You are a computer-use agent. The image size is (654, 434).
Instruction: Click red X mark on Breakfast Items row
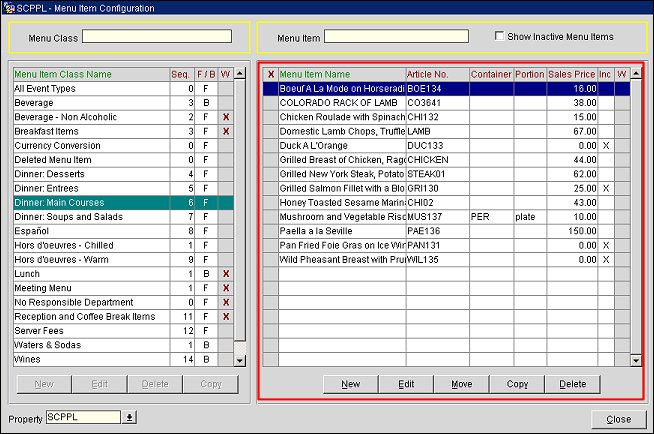(x=225, y=131)
